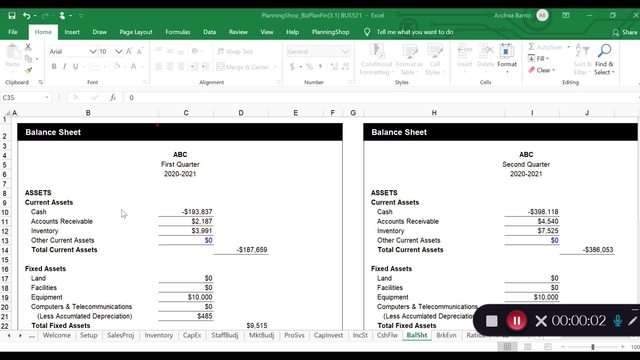
Task: Select the BrkEvn sheet tab
Action: pyautogui.click(x=446, y=335)
